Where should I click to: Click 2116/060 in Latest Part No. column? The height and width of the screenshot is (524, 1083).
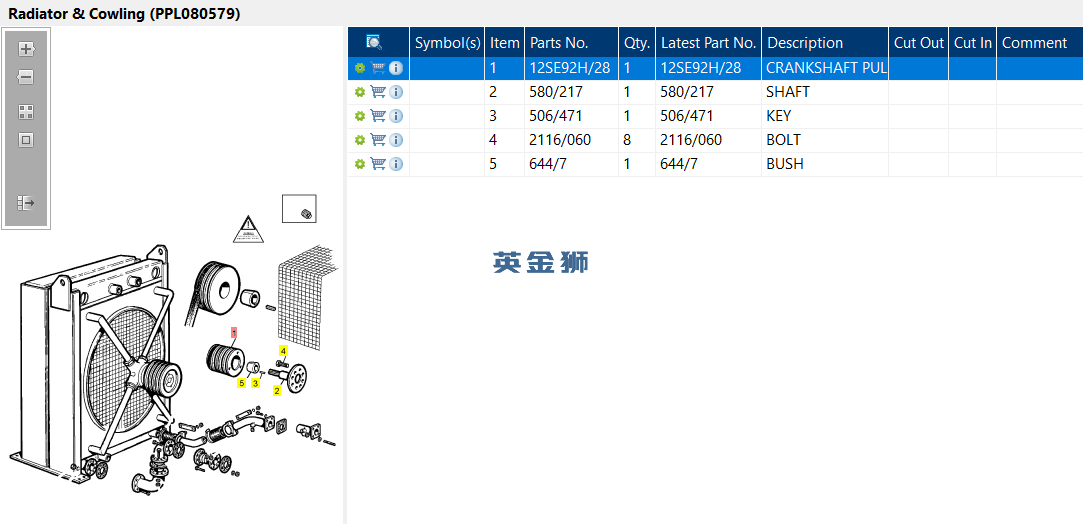691,140
